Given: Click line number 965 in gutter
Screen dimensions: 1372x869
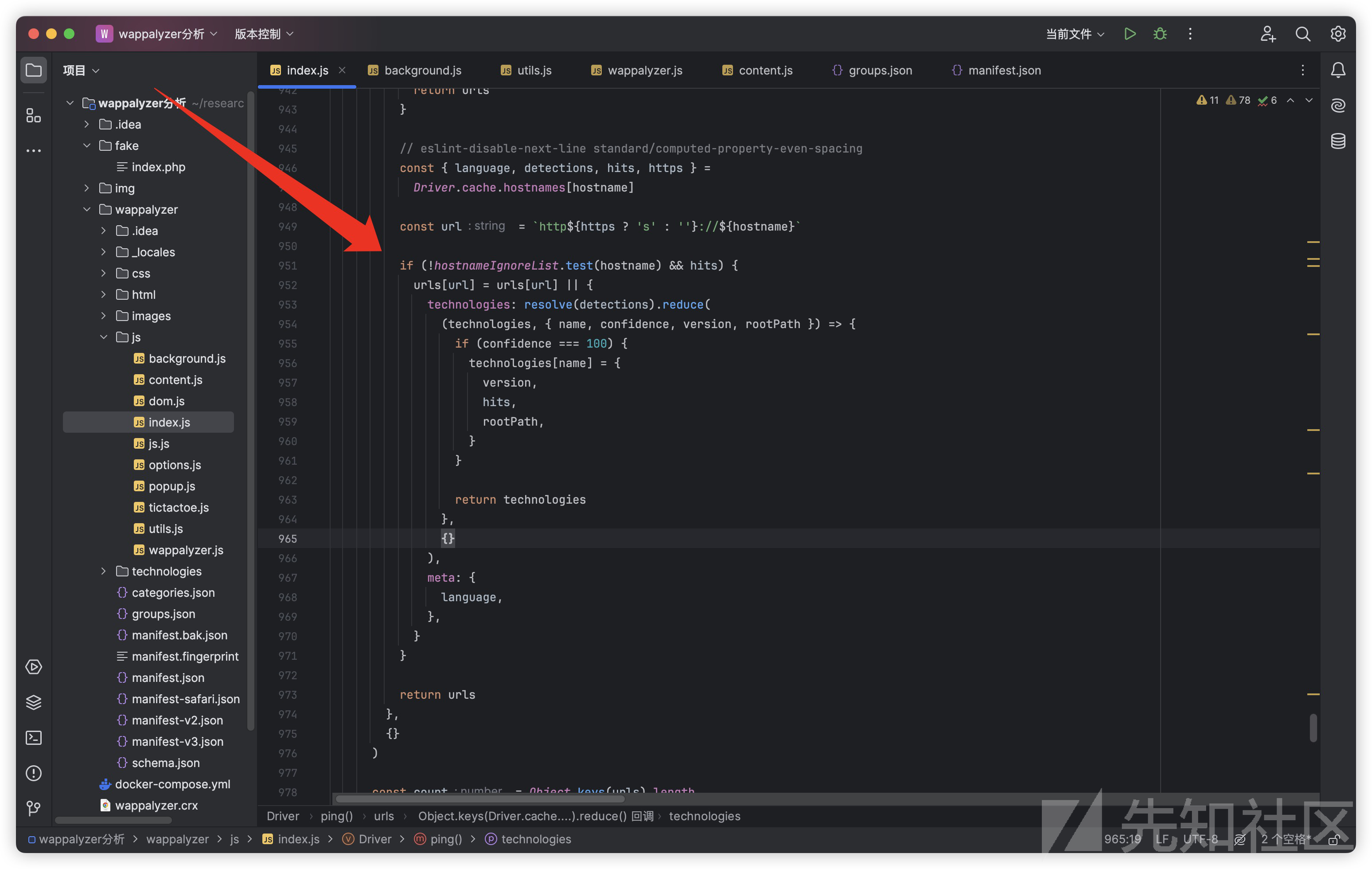Looking at the screenshot, I should pyautogui.click(x=288, y=538).
